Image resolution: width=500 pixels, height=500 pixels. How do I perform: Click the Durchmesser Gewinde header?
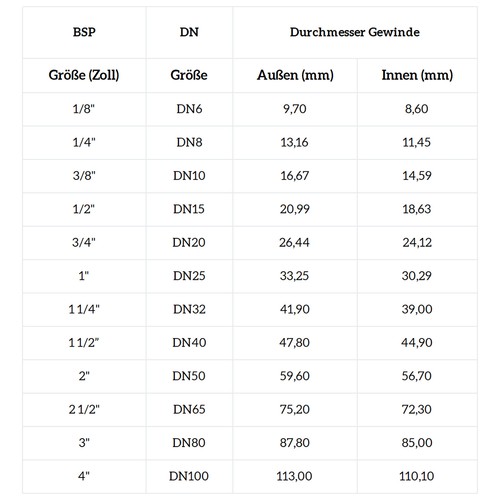point(355,32)
